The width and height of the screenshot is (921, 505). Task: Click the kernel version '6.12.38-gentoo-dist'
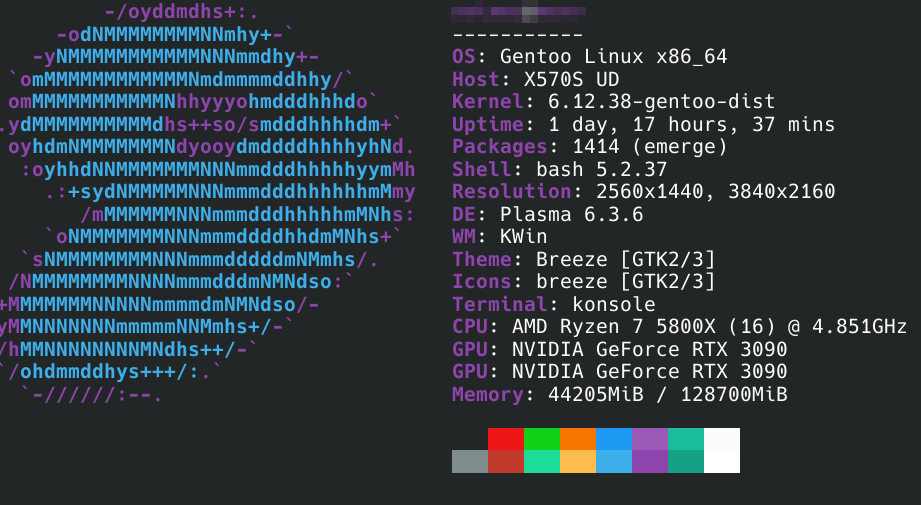pyautogui.click(x=661, y=102)
